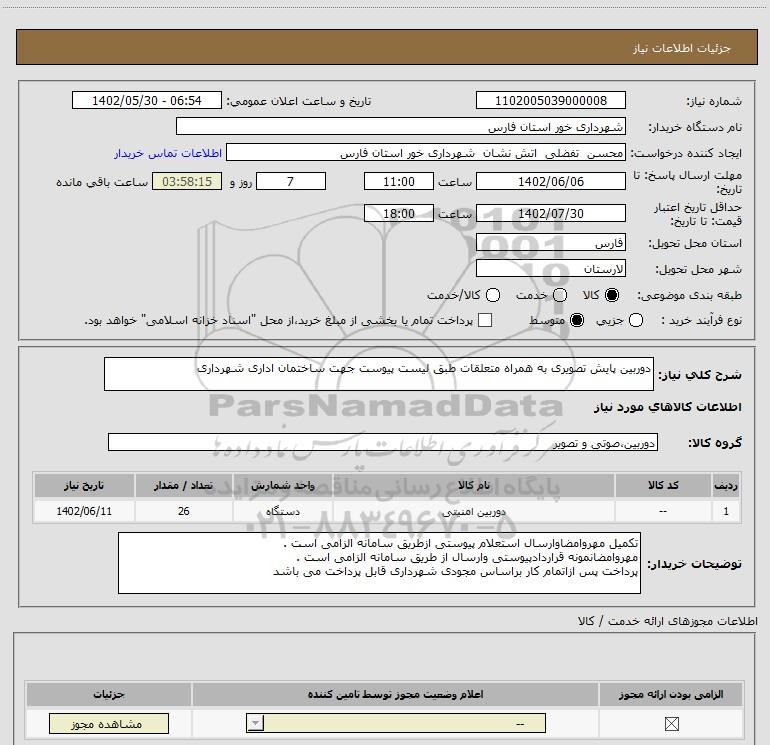This screenshot has width=770, height=745.
Task: Click the الزامی بودن ارائه مجوز column header
Action: pyautogui.click(x=671, y=694)
